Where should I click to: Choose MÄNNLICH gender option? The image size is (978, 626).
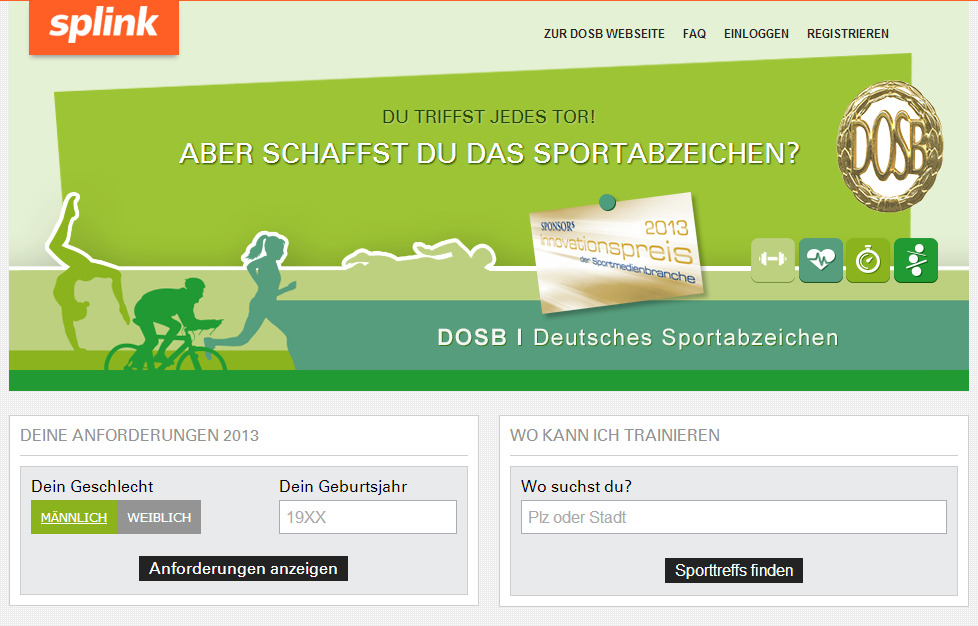tap(74, 517)
